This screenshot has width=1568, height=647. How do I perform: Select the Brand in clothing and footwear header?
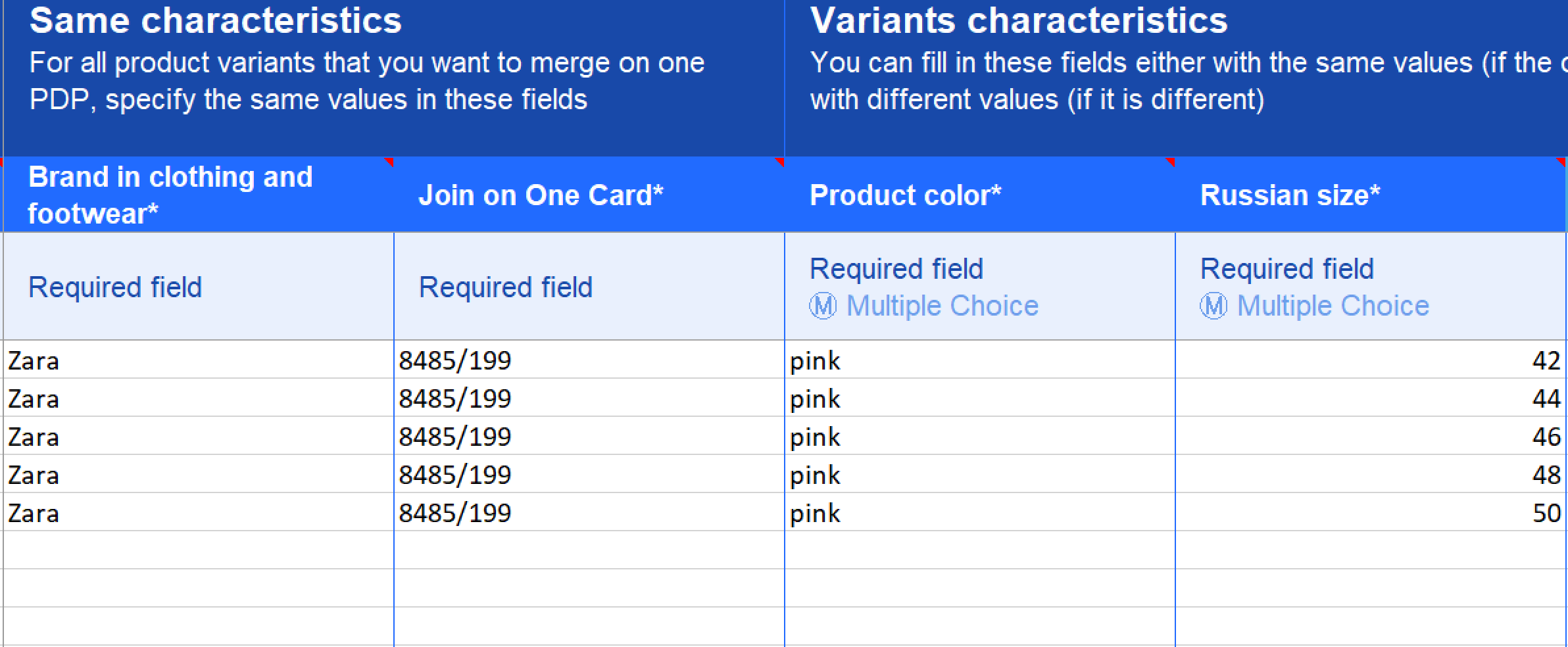(199, 195)
